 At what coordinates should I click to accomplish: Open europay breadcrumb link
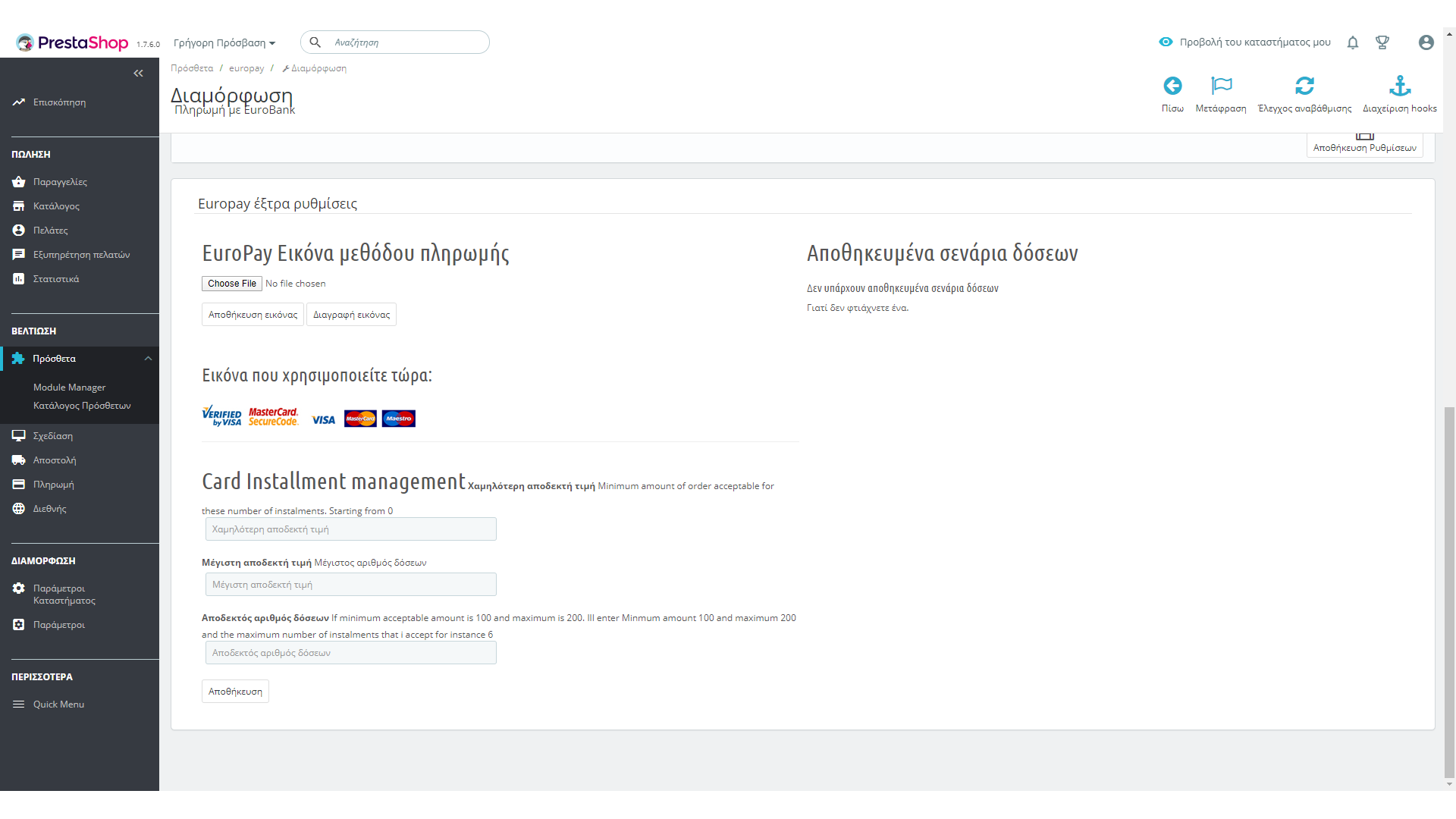click(246, 68)
